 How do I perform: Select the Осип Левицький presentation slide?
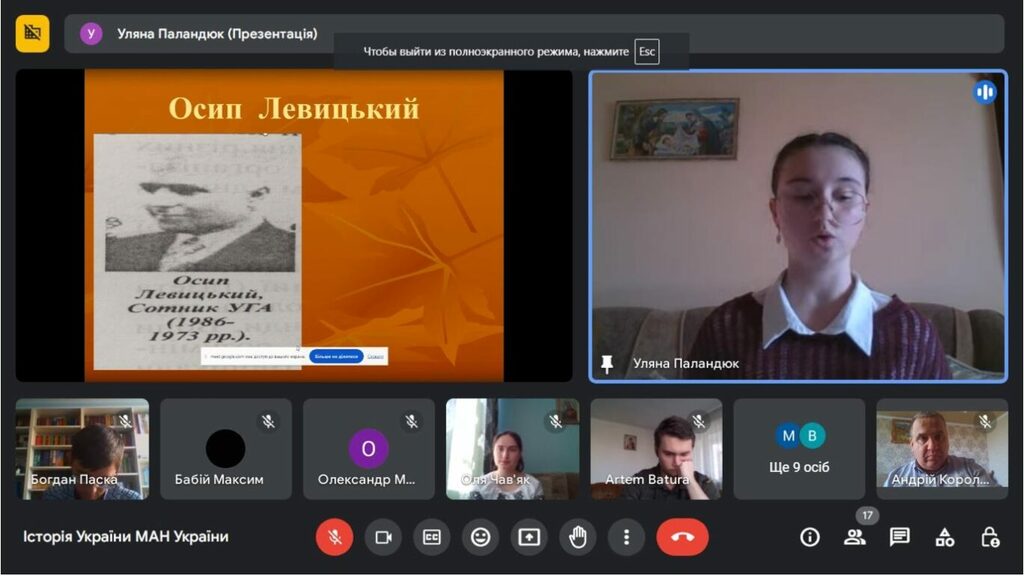pyautogui.click(x=293, y=225)
